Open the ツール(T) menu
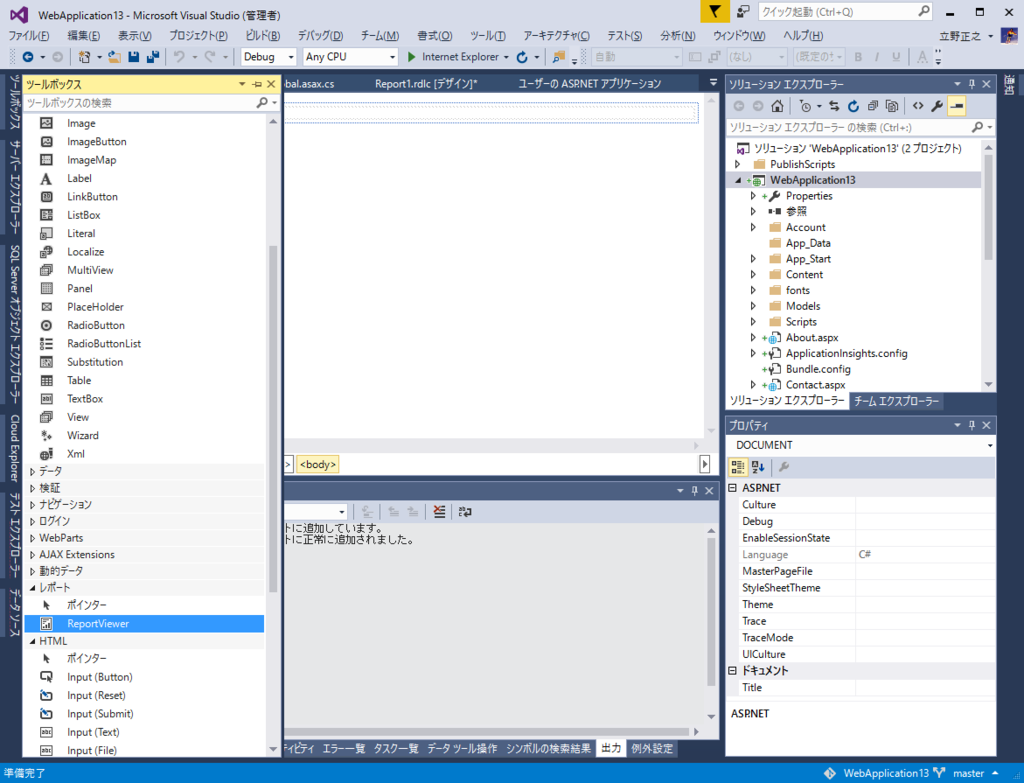The width and height of the screenshot is (1024, 783). [x=488, y=36]
